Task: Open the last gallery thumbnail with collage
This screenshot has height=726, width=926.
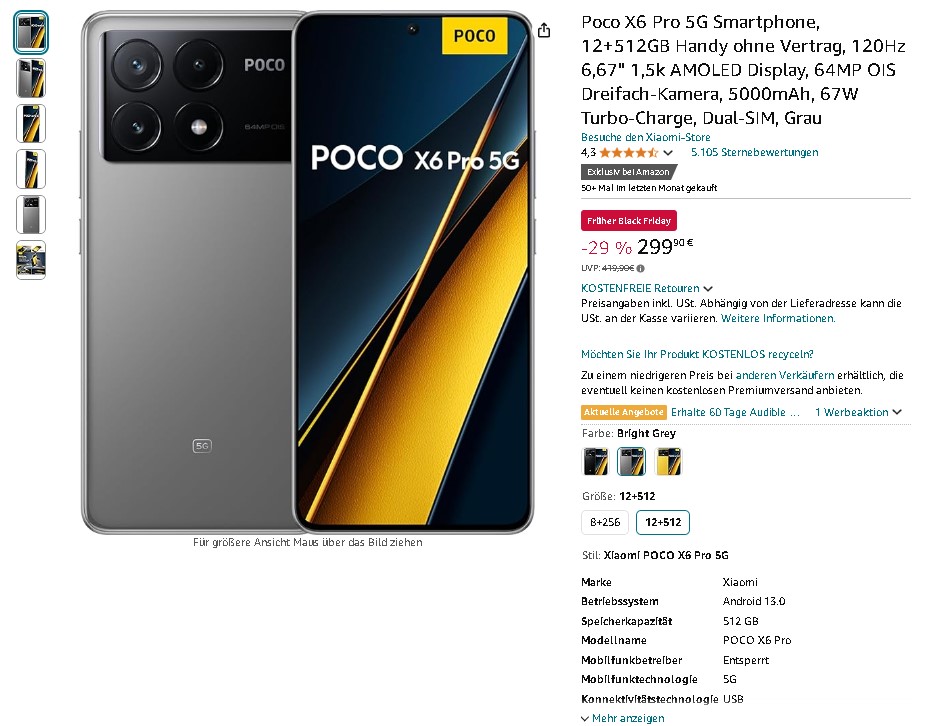Action: (31, 260)
